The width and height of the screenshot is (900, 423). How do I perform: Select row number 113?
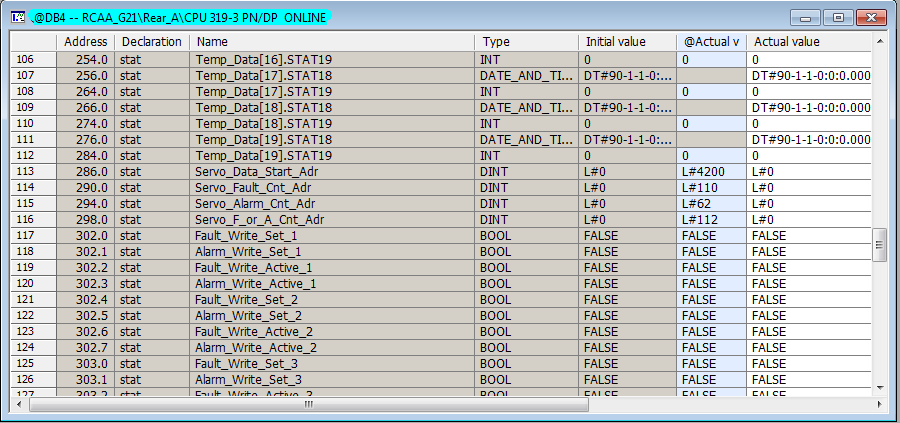point(34,172)
